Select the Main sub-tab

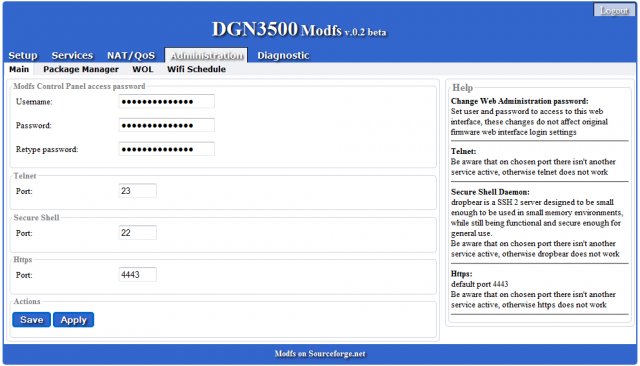[x=19, y=69]
